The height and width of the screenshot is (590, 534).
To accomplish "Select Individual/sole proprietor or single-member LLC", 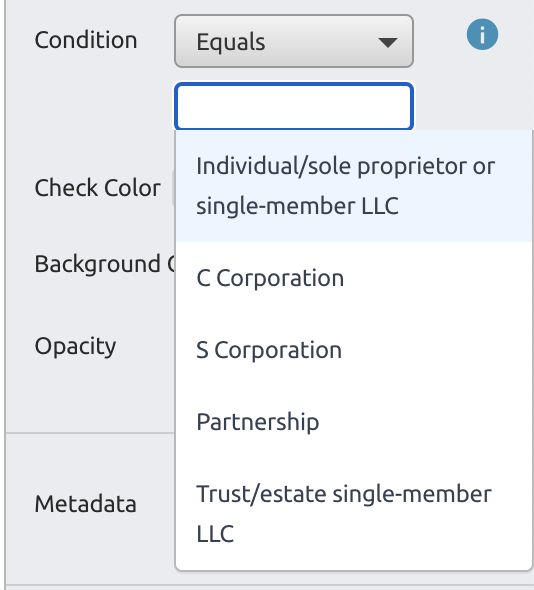I will pyautogui.click(x=354, y=186).
